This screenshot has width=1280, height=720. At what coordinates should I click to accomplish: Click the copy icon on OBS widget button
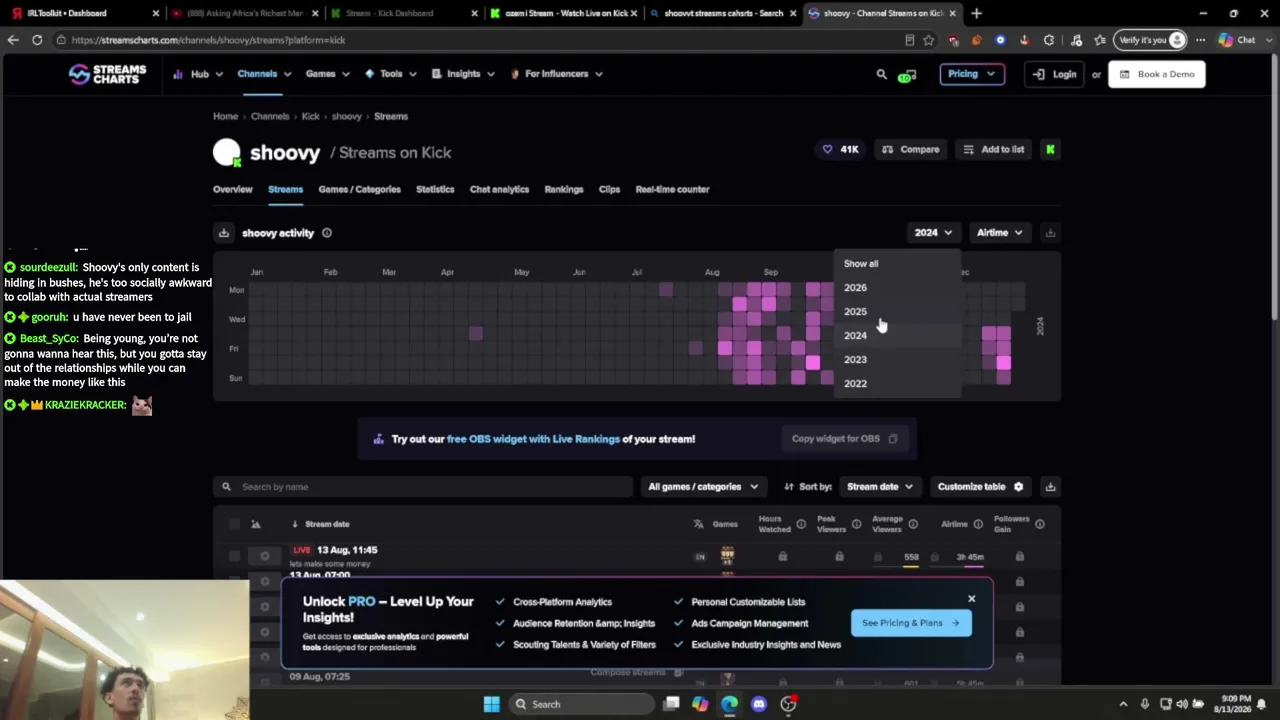coord(893,439)
